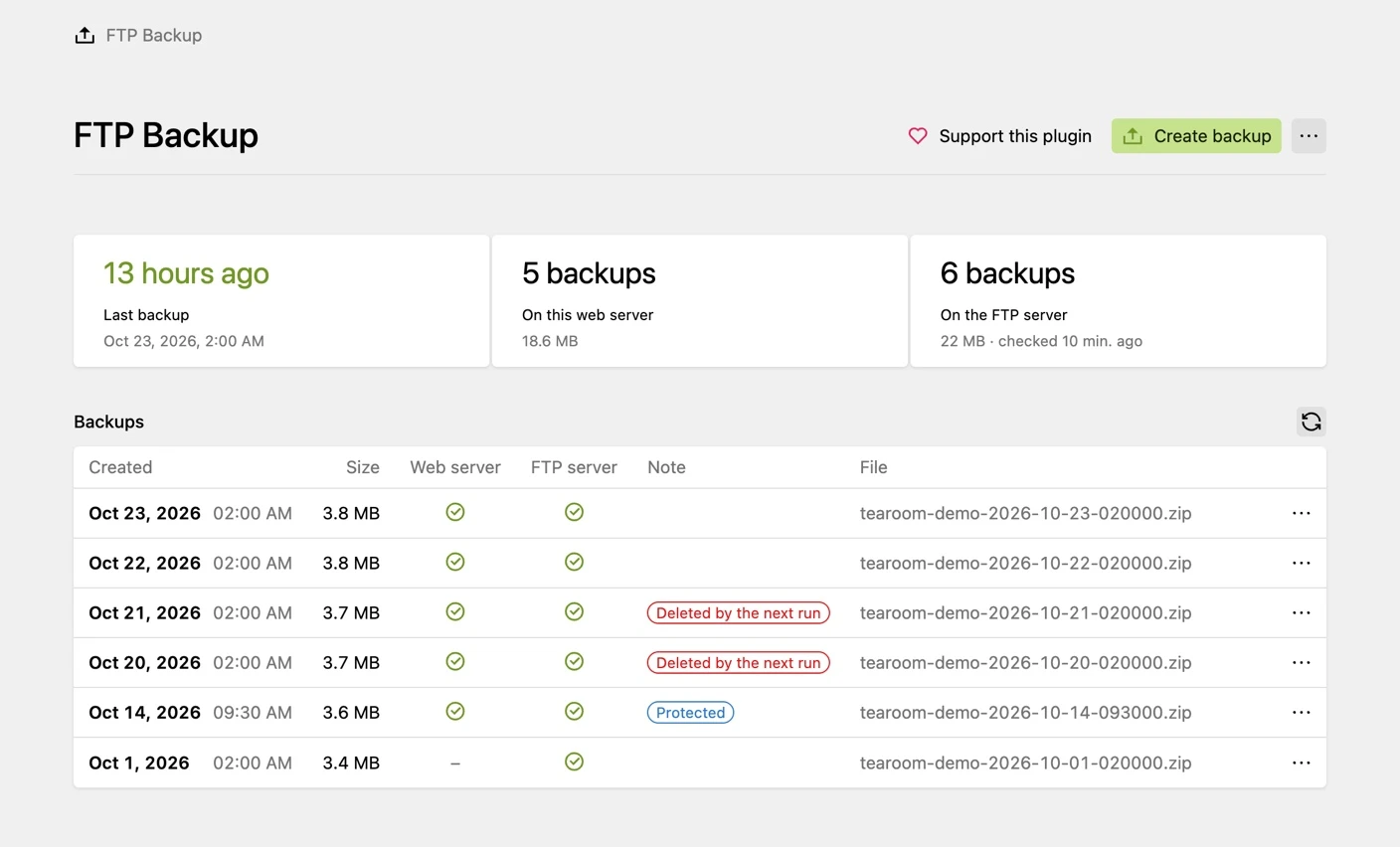Open options for the Oct 22 backup

coord(1302,563)
